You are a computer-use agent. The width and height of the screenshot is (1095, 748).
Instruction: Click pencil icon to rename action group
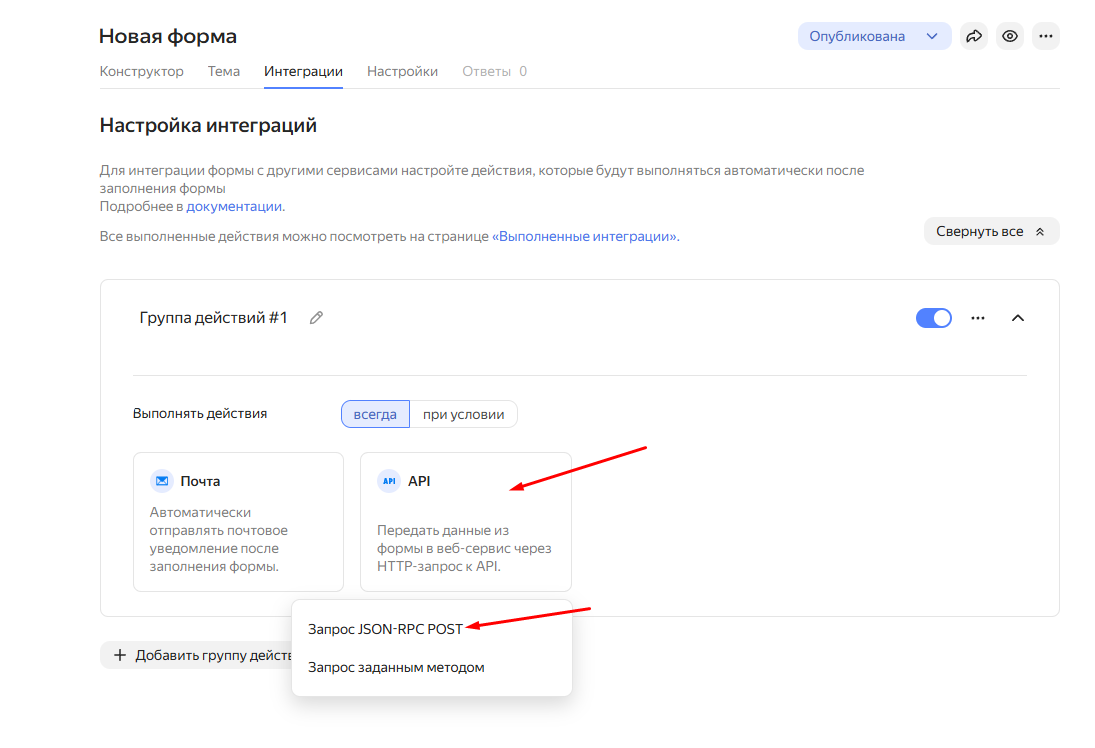[x=317, y=318]
